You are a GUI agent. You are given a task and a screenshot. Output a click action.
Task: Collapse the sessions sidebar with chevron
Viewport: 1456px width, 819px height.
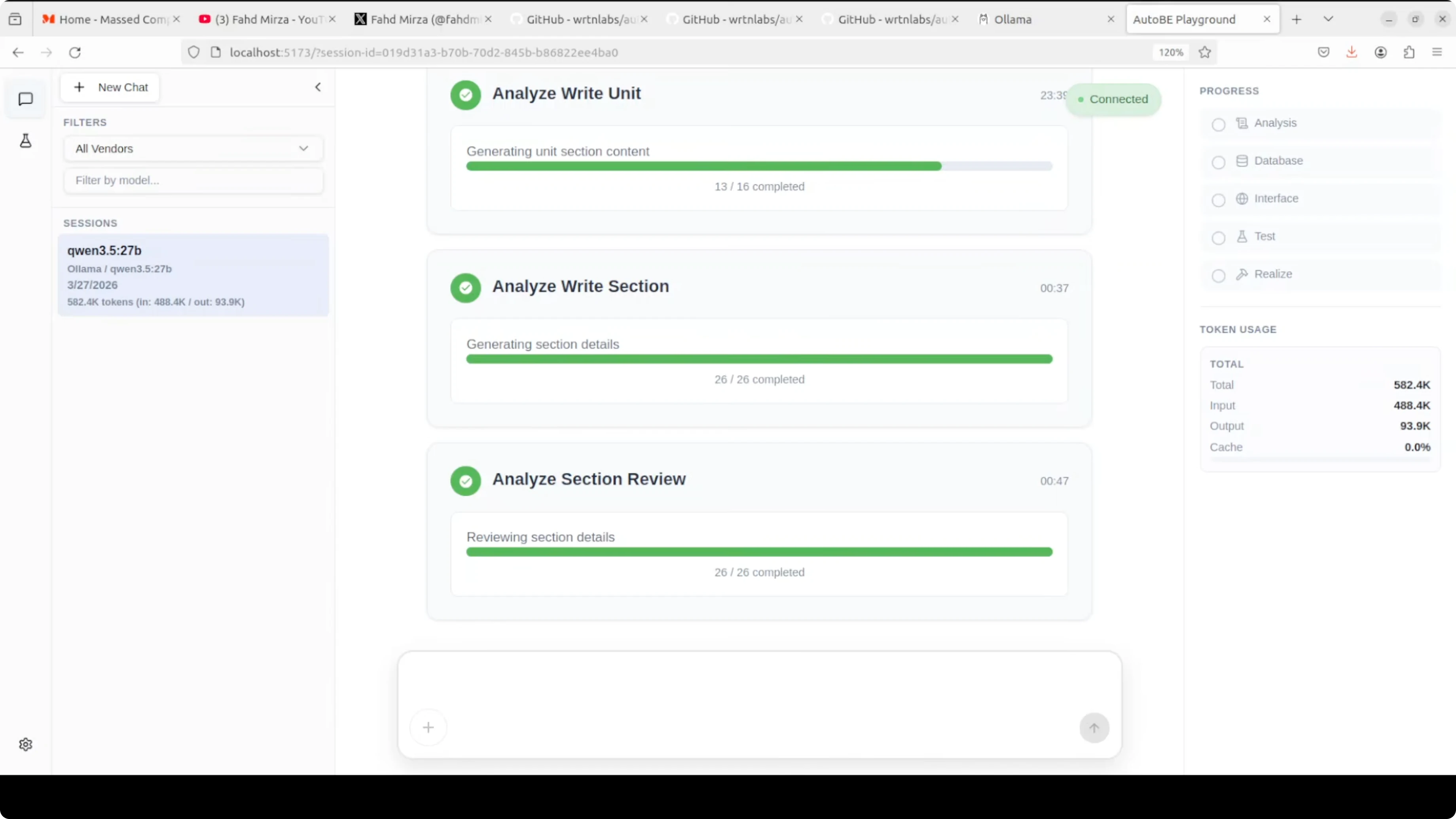point(318,87)
